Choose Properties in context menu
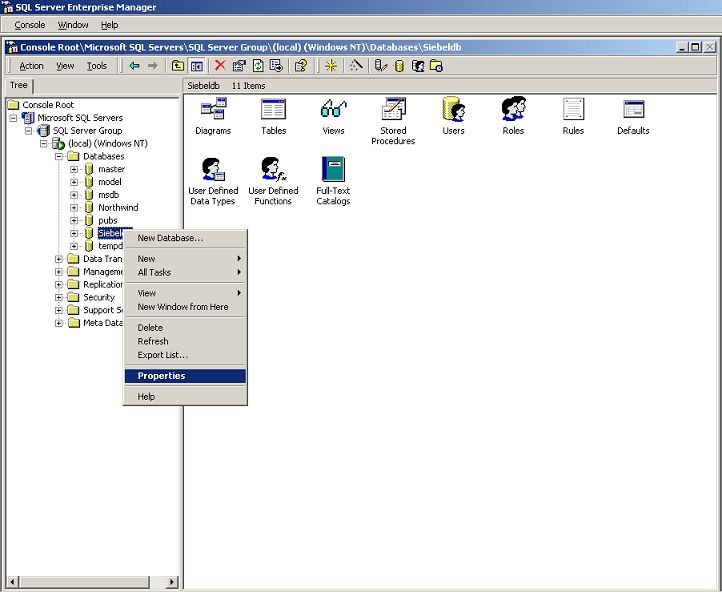This screenshot has width=722, height=592. click(185, 376)
